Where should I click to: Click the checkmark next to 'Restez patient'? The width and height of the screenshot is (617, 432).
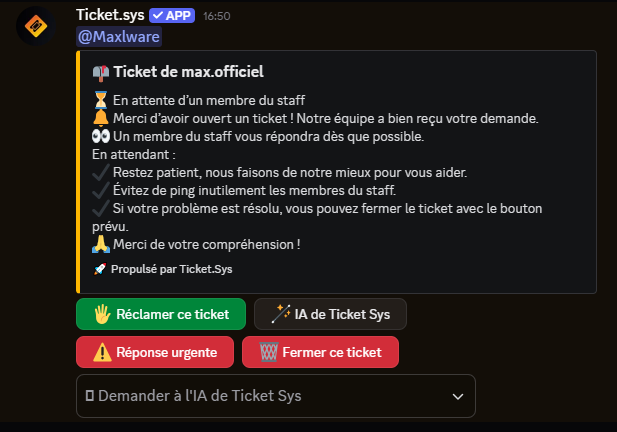pos(100,173)
